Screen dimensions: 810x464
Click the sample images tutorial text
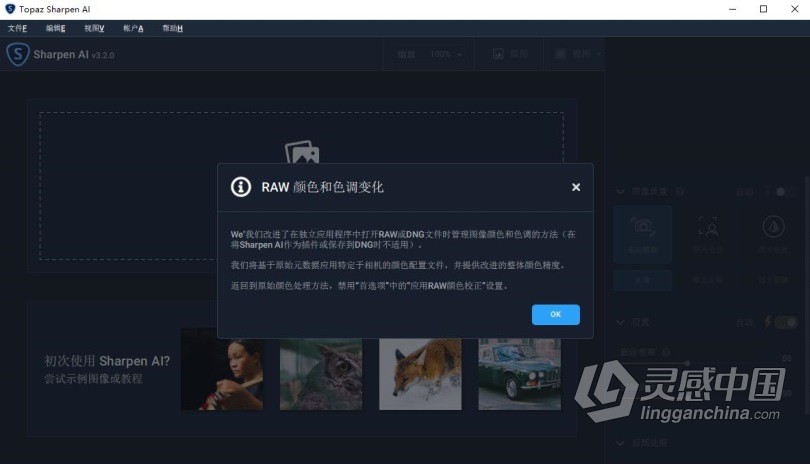(94, 379)
